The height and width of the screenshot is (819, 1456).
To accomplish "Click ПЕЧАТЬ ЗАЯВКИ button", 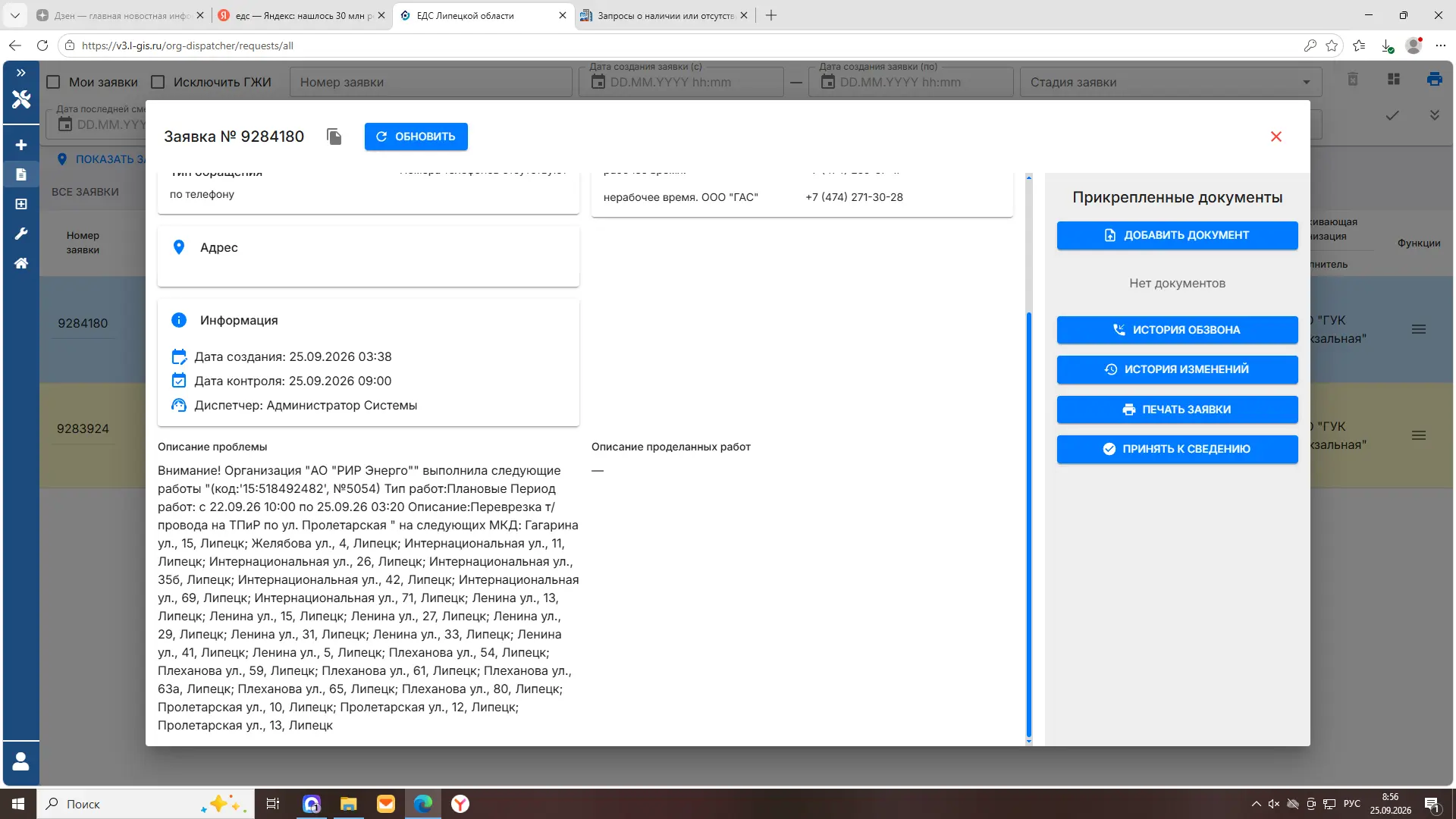I will click(x=1177, y=409).
